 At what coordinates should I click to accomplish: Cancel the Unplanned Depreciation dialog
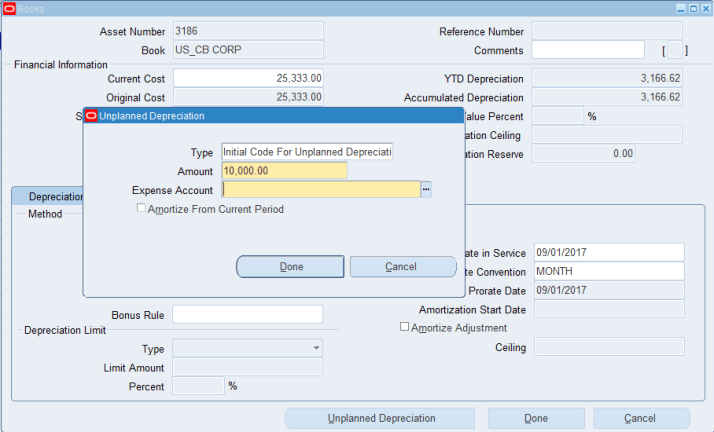point(400,267)
